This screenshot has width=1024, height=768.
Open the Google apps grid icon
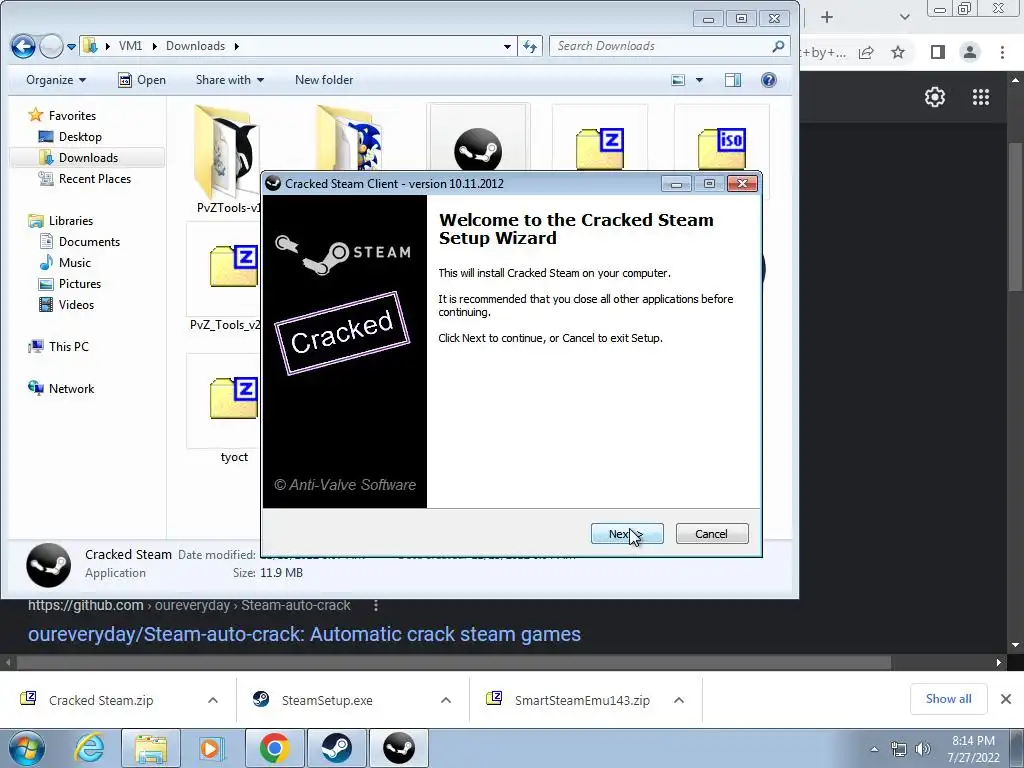981,97
